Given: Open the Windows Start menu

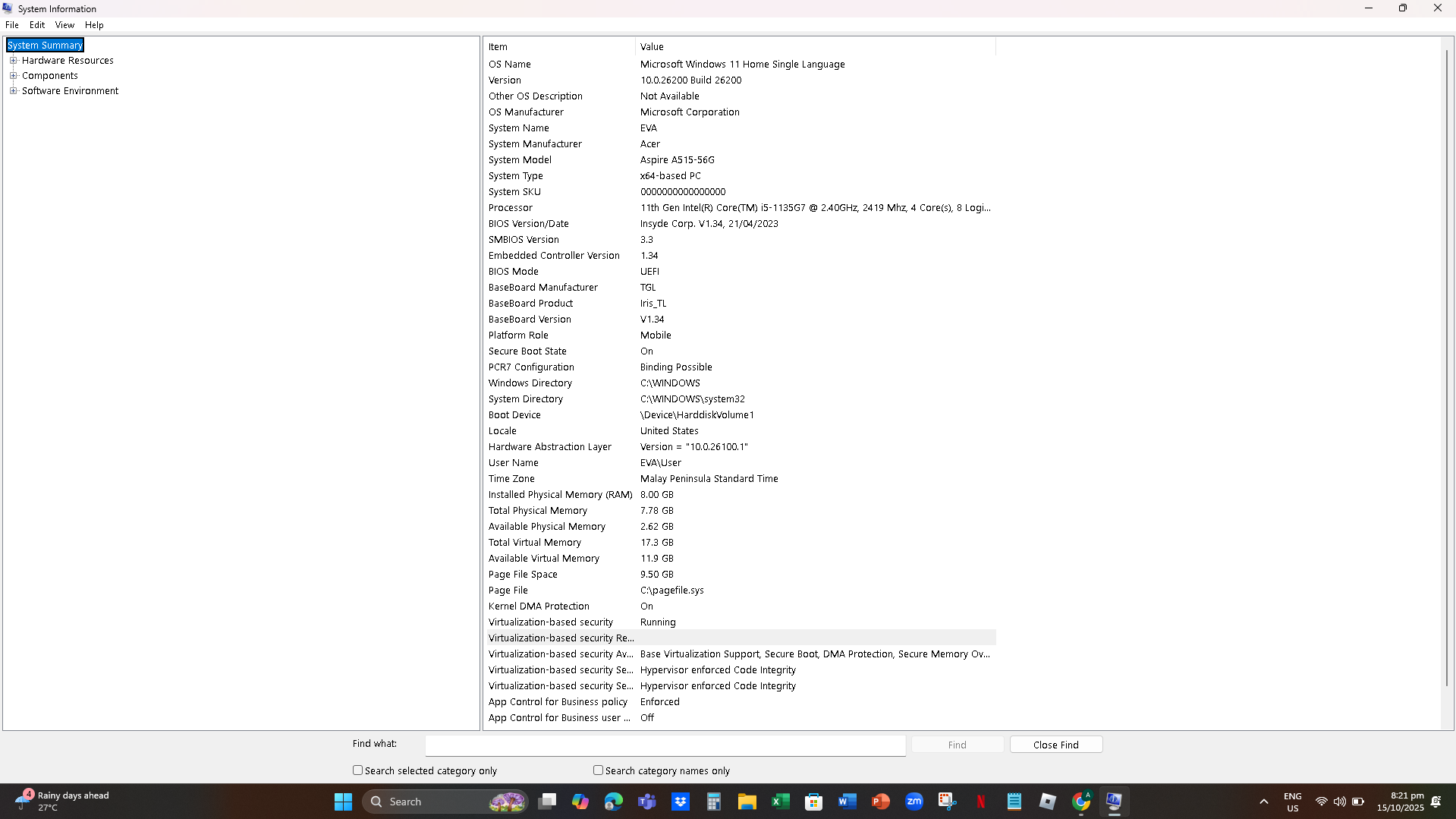Looking at the screenshot, I should (x=343, y=802).
